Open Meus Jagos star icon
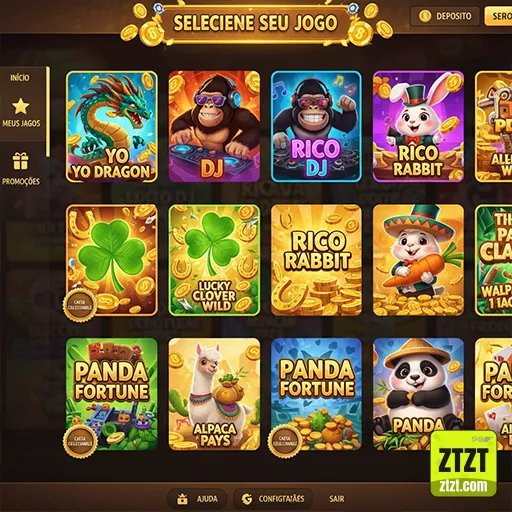The width and height of the screenshot is (512, 512). click(21, 106)
